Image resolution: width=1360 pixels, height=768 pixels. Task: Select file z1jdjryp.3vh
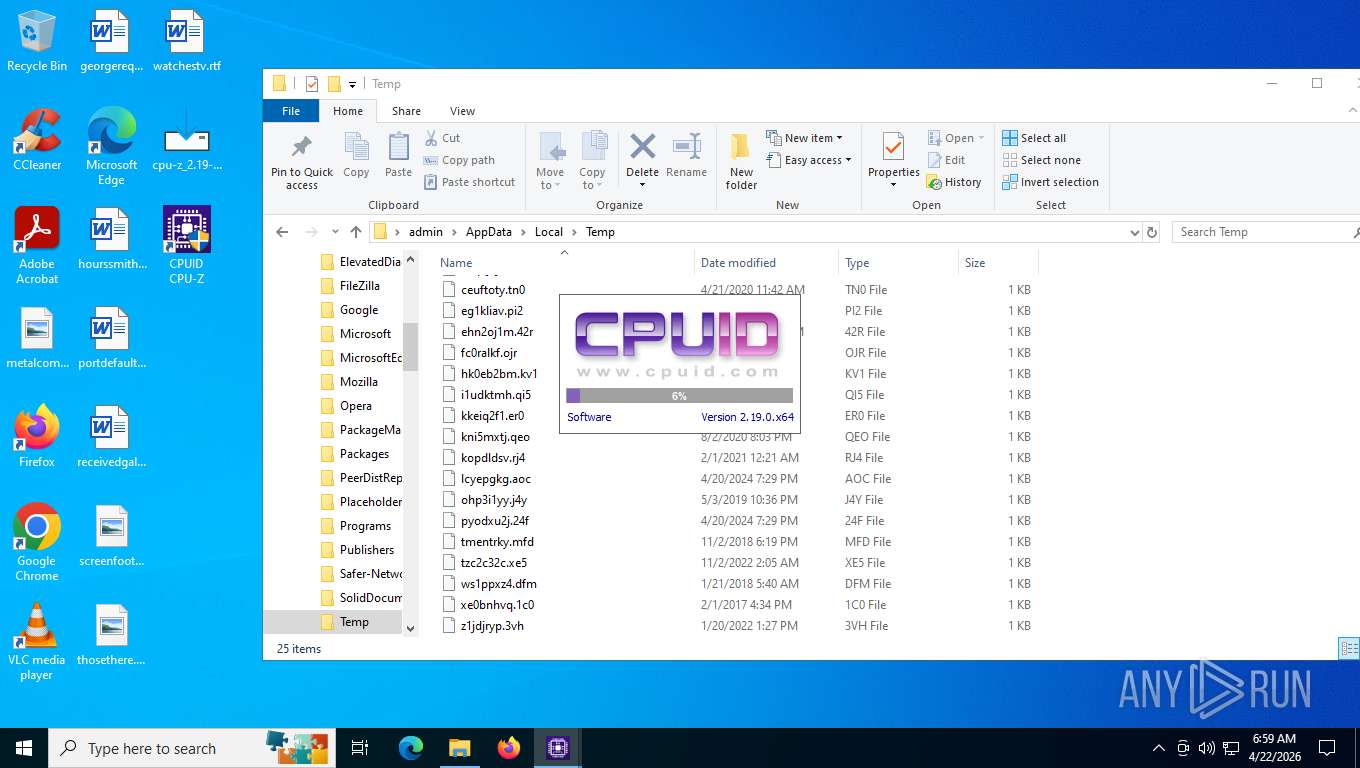tap(492, 626)
